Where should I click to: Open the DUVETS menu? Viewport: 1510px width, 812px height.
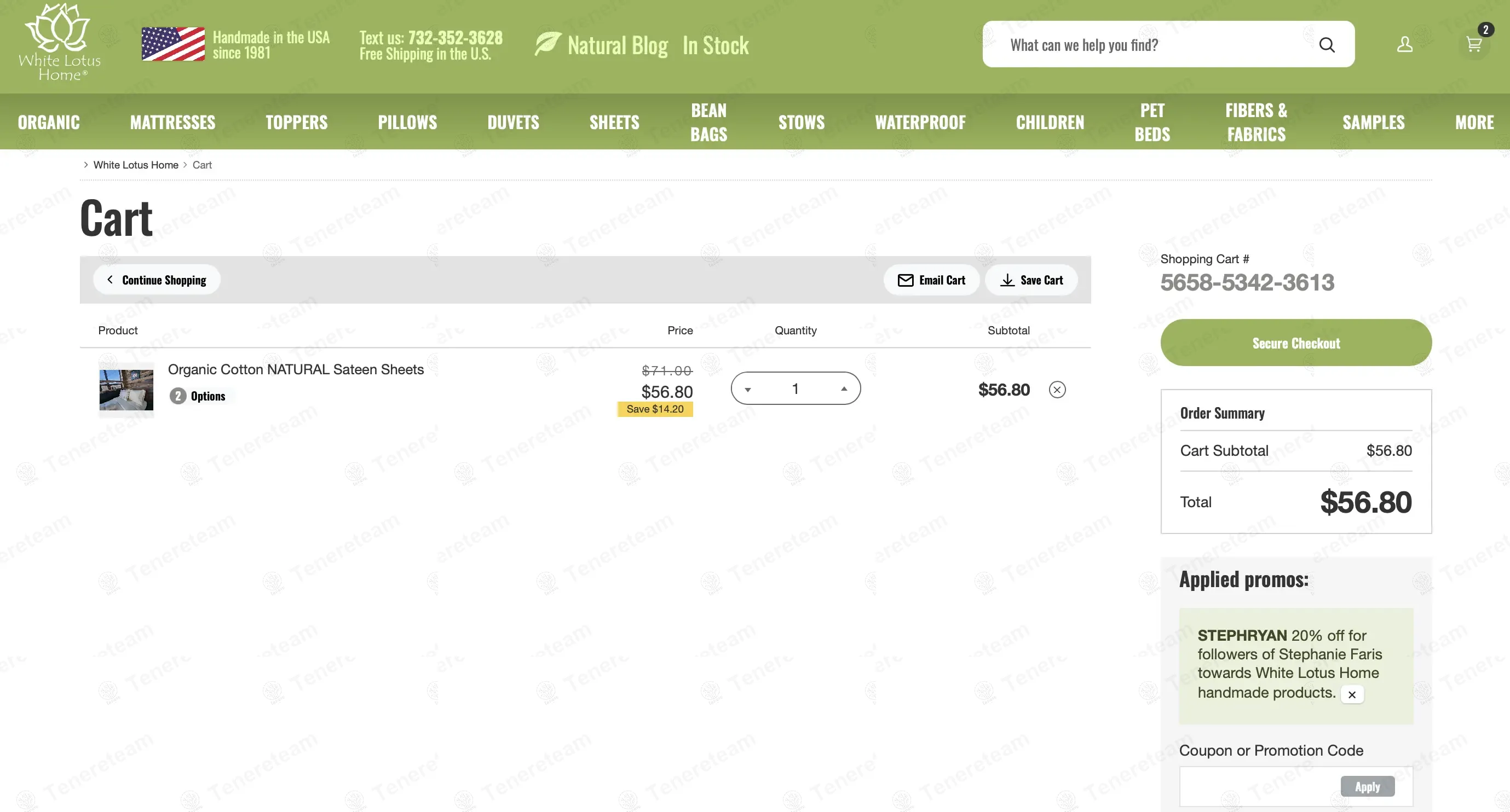514,122
